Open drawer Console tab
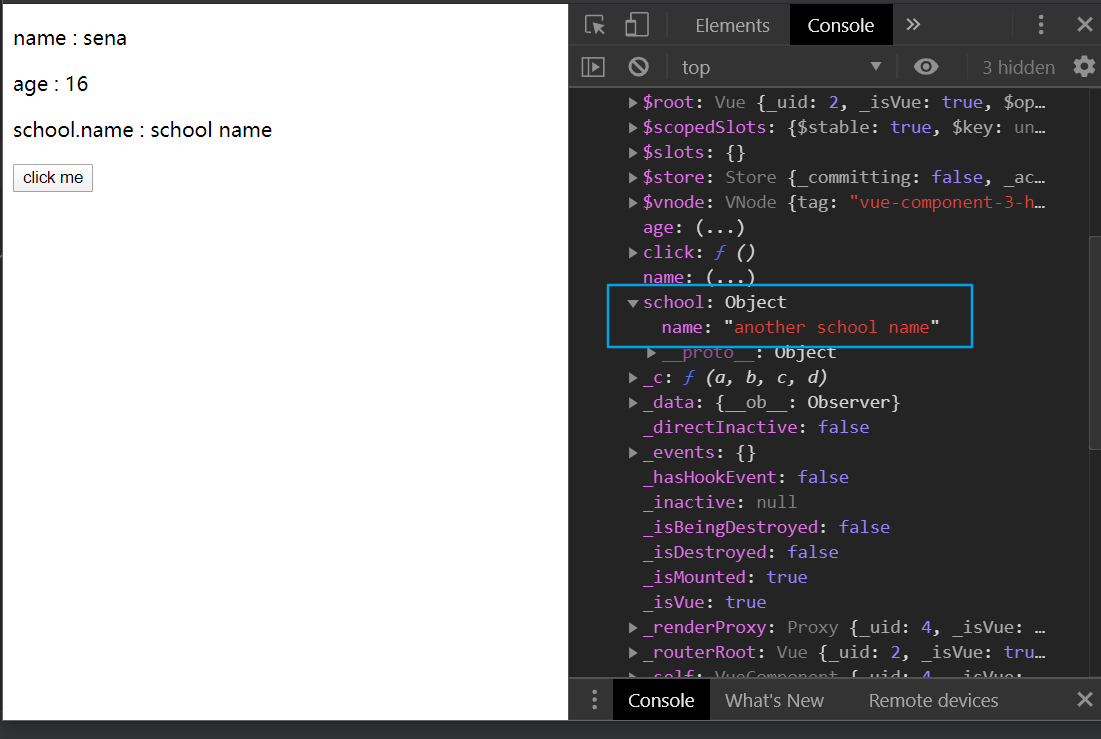 (x=661, y=700)
